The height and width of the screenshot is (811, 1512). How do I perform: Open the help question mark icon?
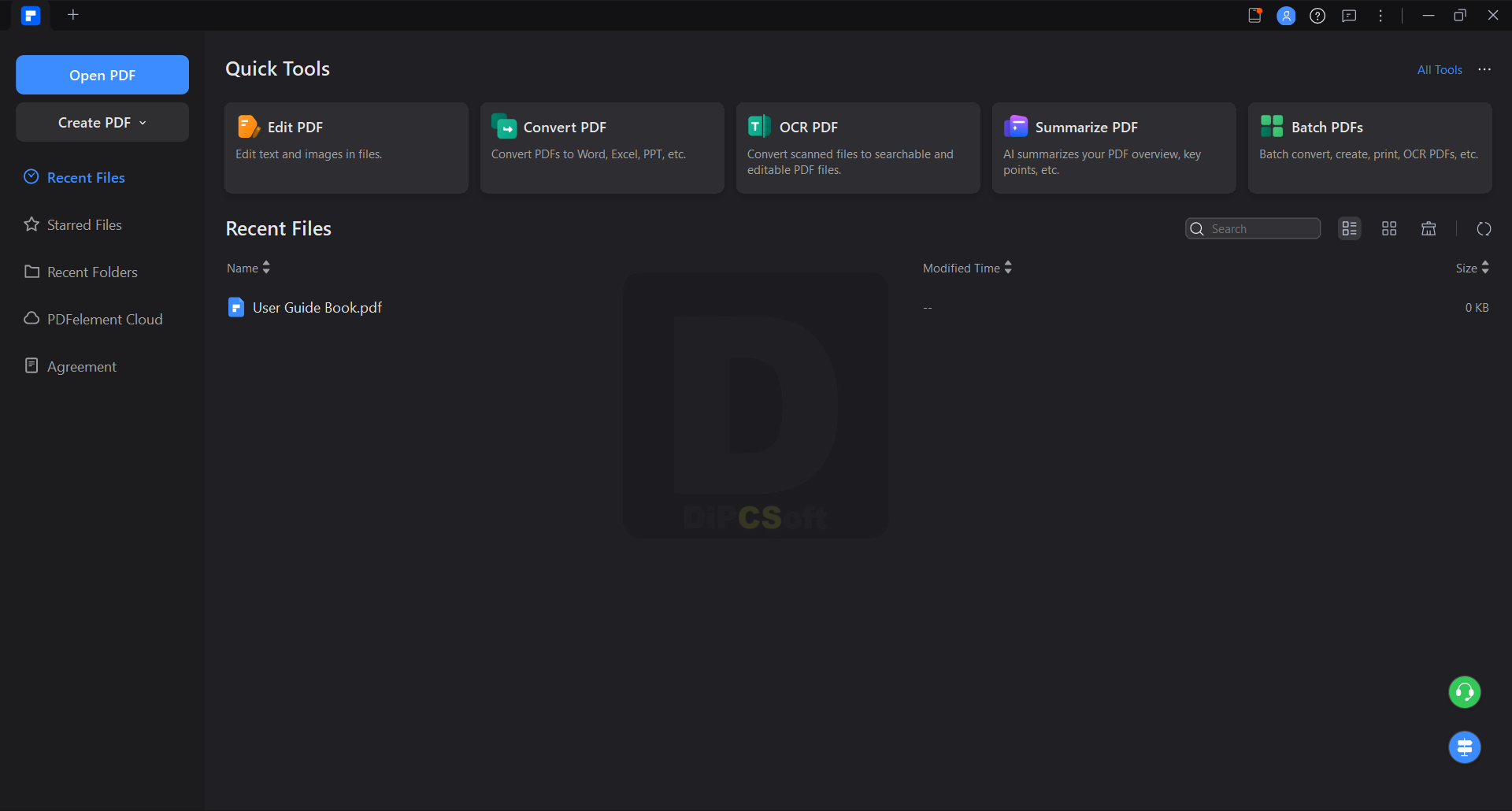[1317, 16]
